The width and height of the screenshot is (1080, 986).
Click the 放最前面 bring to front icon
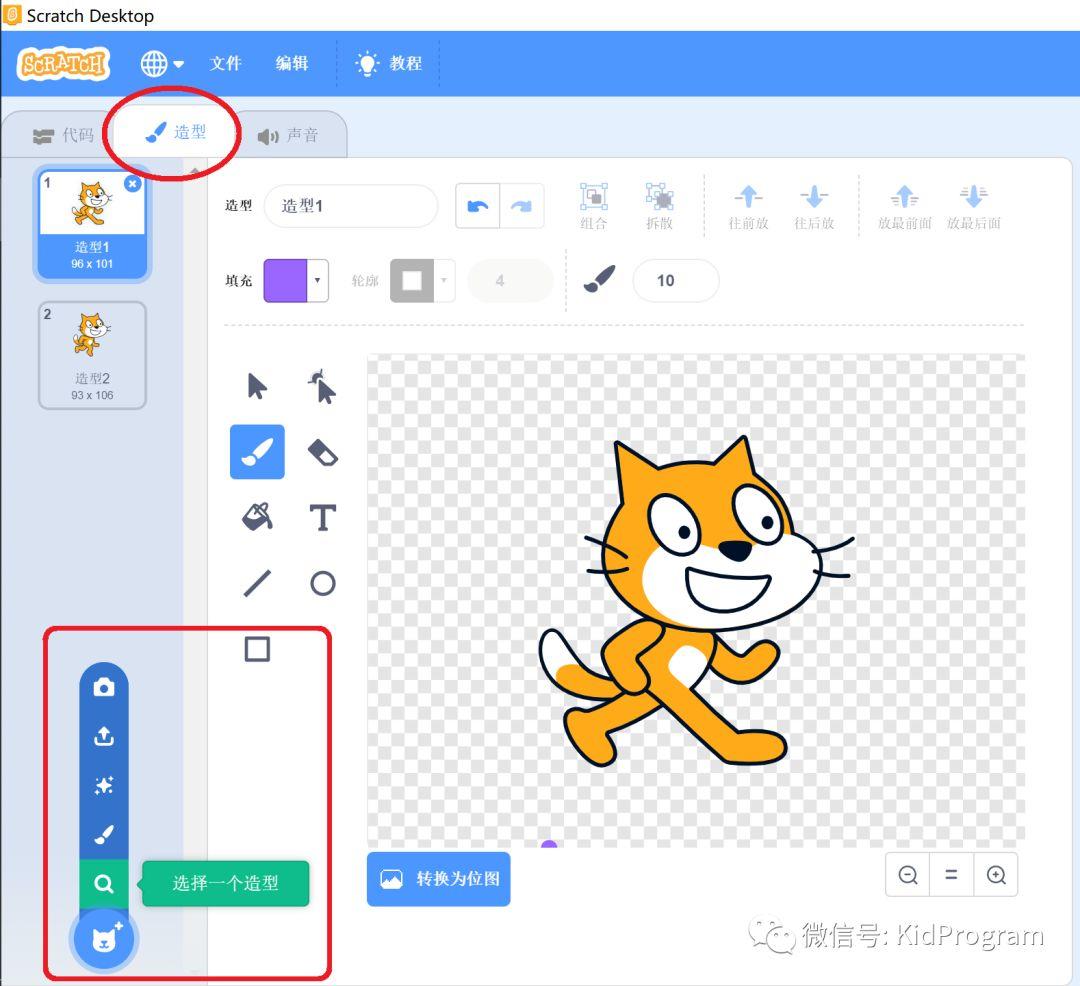coord(904,206)
